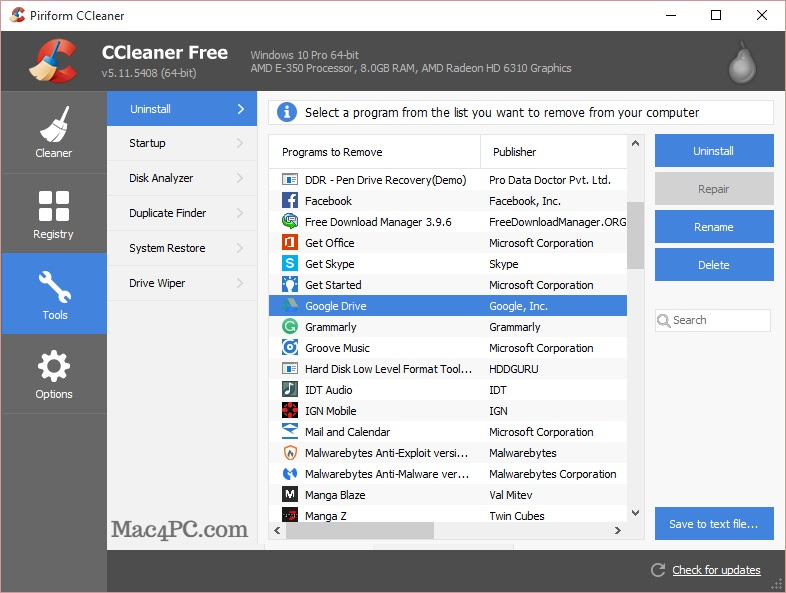Click the IDT Audio icon
This screenshot has height=593, width=786.
pyautogui.click(x=290, y=389)
